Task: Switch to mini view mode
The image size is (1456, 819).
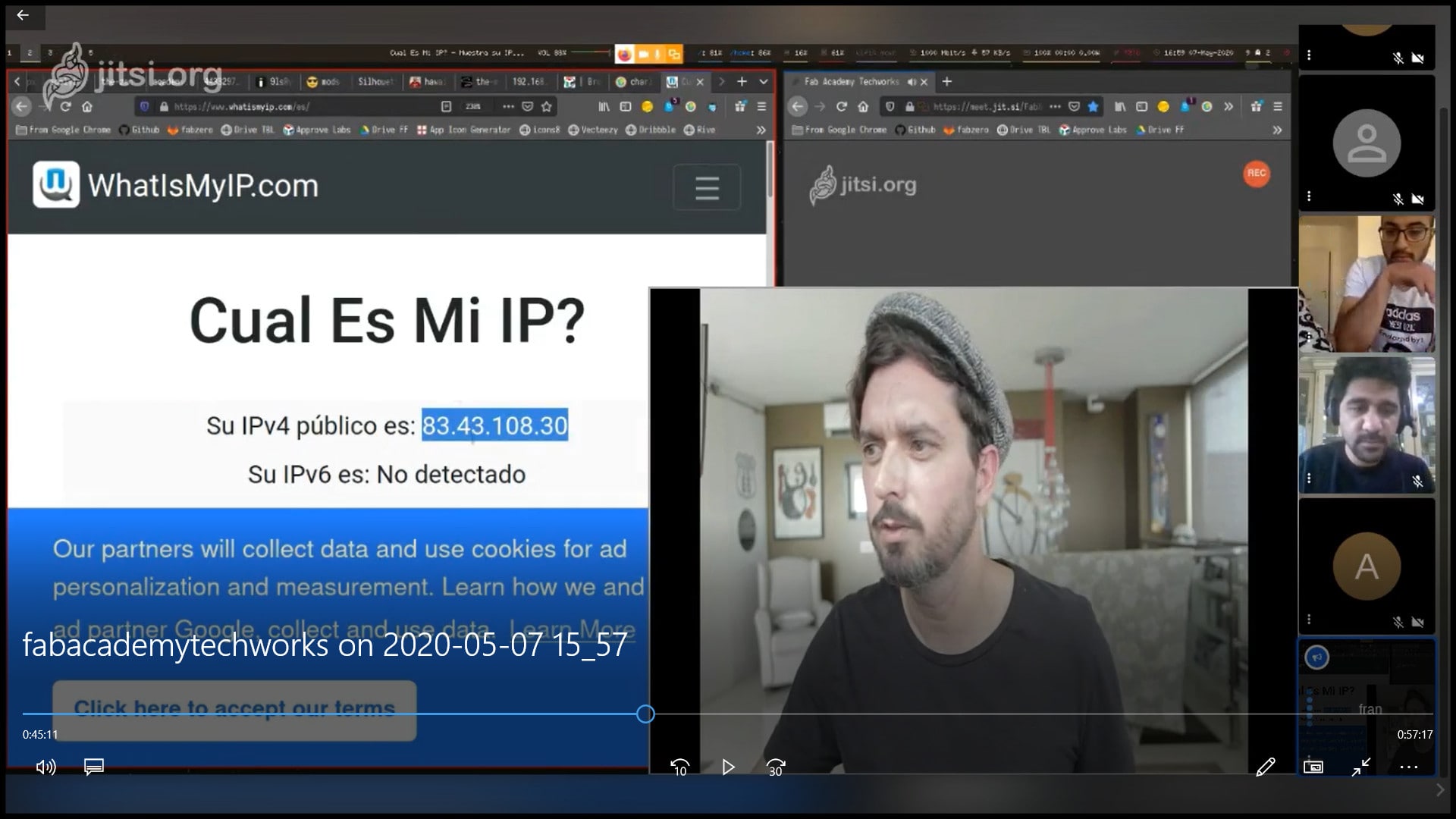Action: (x=1313, y=767)
